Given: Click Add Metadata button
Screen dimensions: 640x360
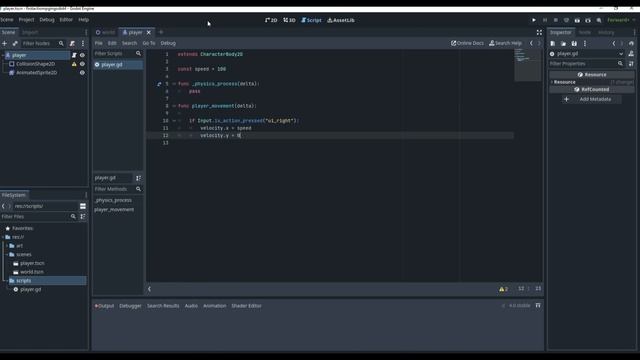Looking at the screenshot, I should 591,99.
